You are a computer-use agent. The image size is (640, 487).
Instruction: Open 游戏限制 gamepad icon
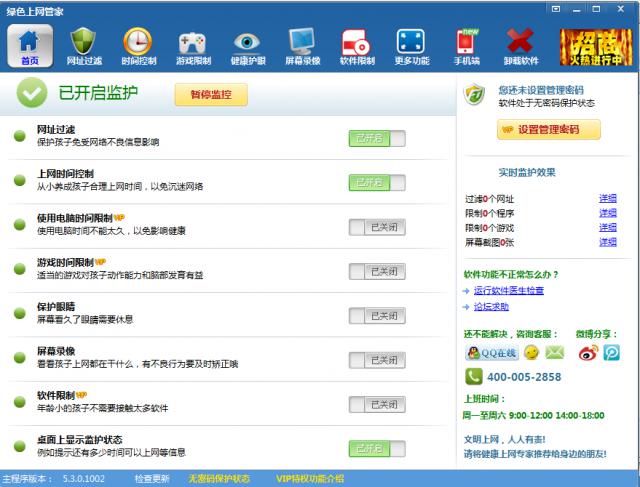coord(193,46)
